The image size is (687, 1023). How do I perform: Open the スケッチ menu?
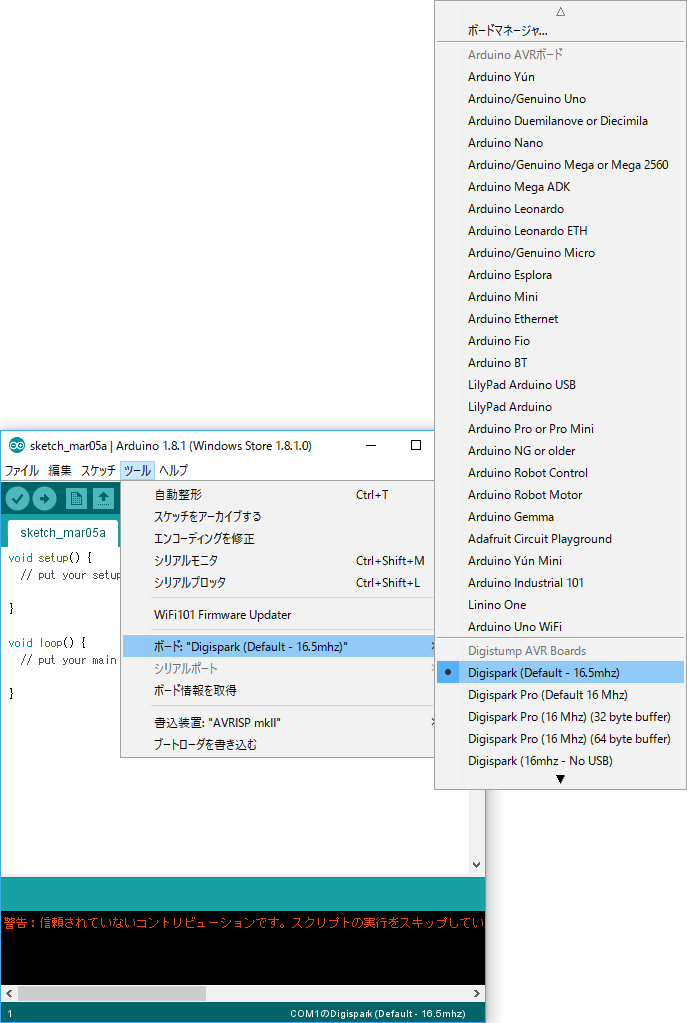(x=98, y=470)
